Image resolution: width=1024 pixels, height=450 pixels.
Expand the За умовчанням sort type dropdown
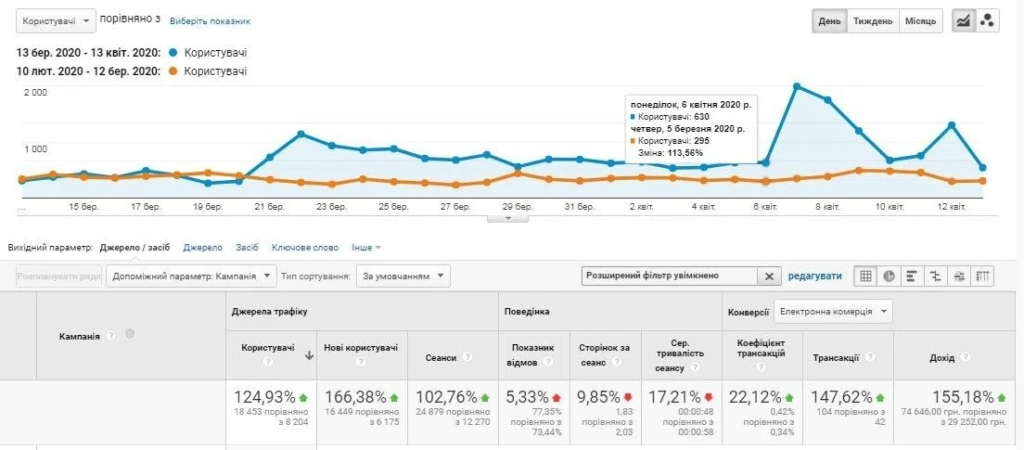[x=403, y=276]
